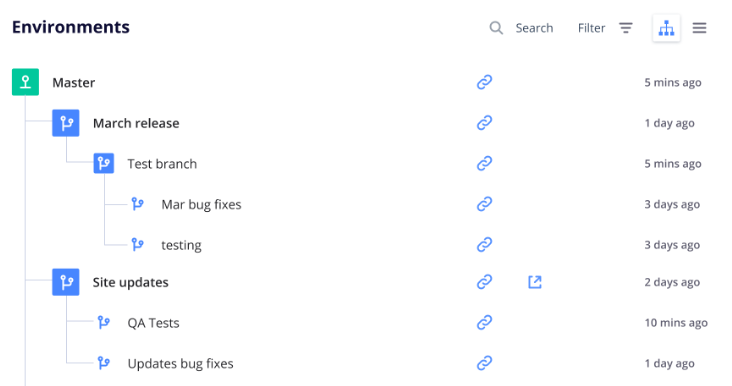The height and width of the screenshot is (386, 732).
Task: Click the March release branch icon
Action: 66,123
